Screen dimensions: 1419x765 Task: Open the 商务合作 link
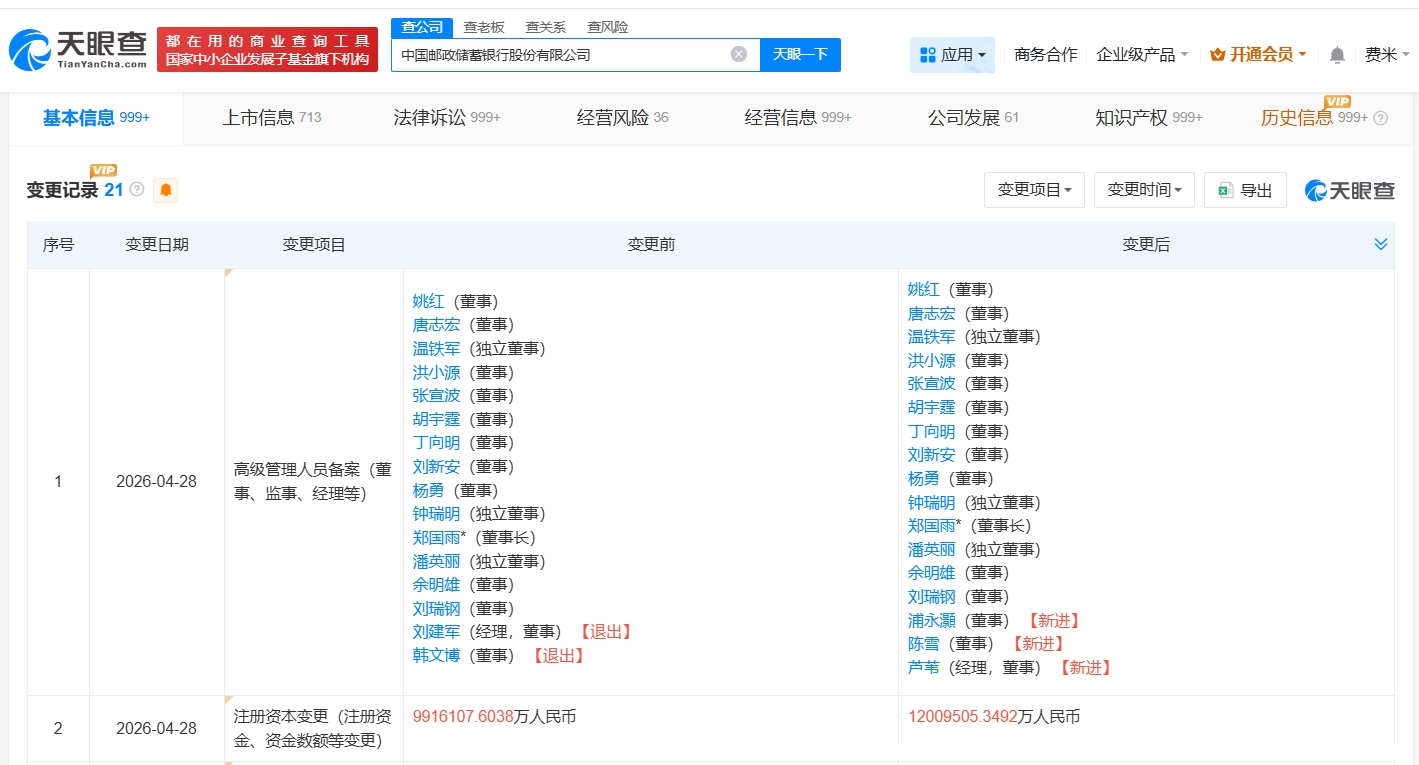click(x=1046, y=55)
